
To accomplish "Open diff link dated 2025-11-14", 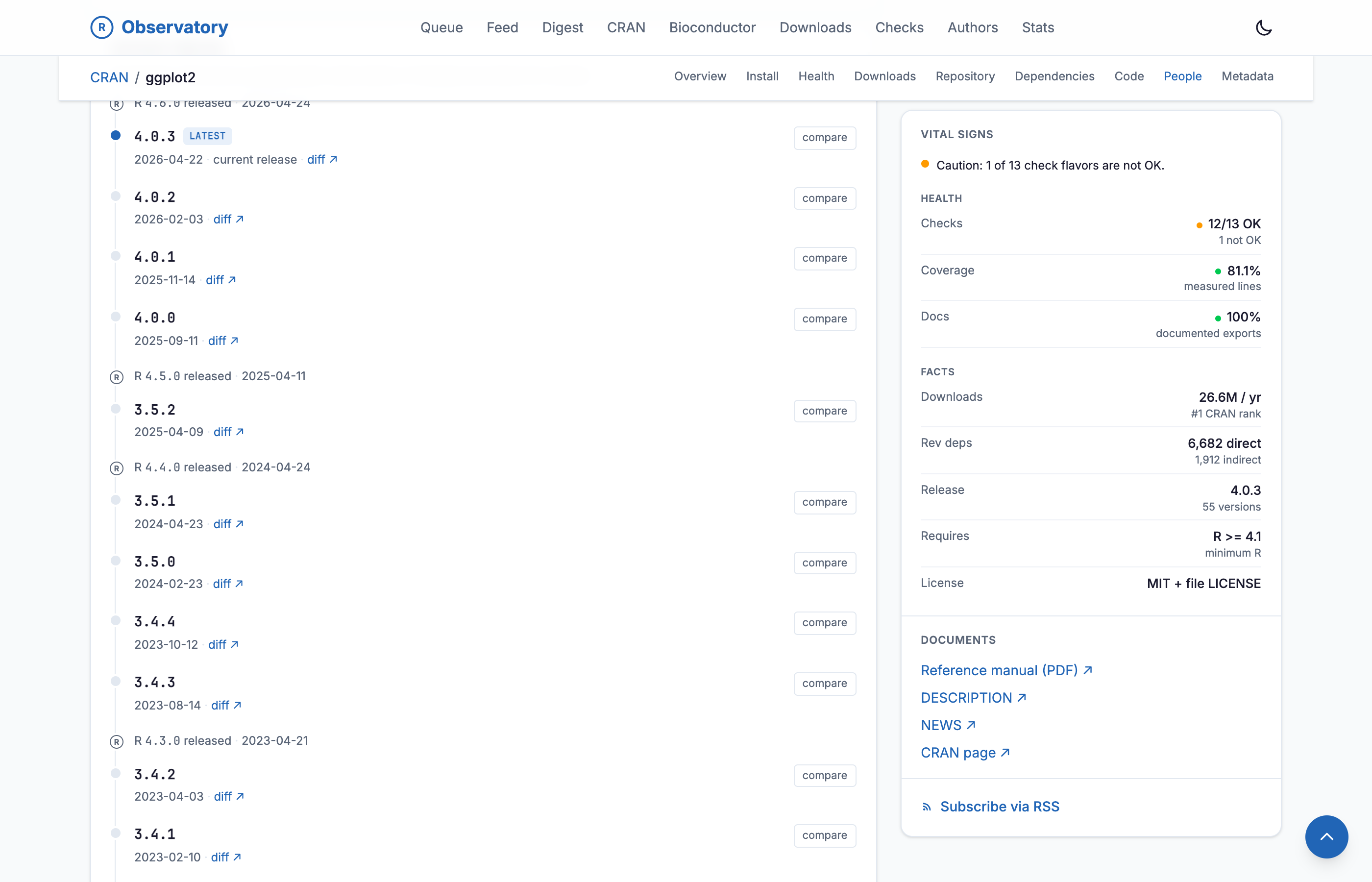I will (220, 280).
